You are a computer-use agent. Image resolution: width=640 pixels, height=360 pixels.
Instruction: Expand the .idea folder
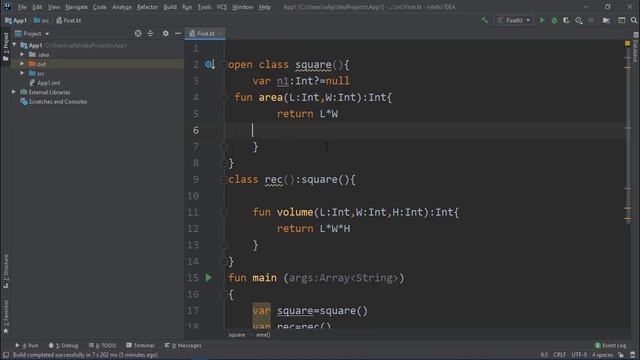click(22, 54)
